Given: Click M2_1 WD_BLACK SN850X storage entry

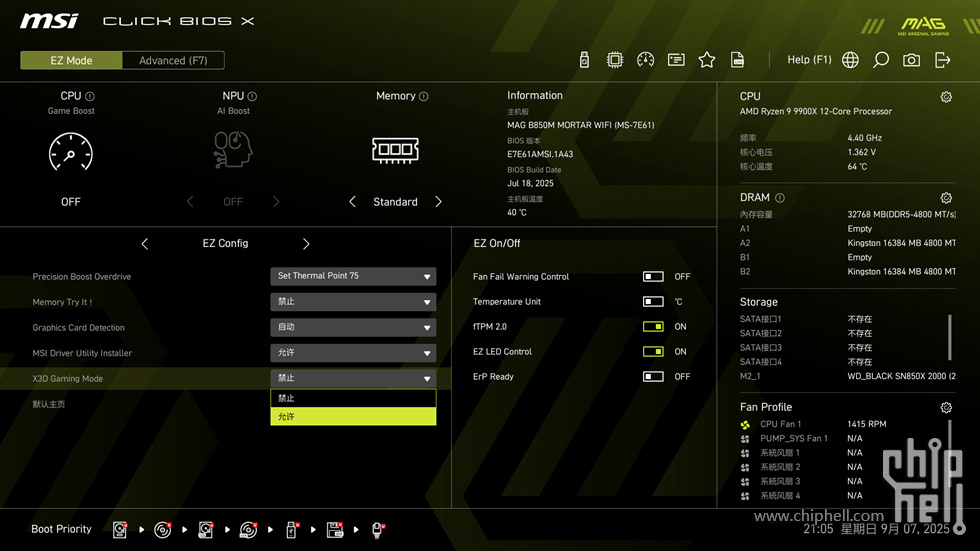Looking at the screenshot, I should click(x=848, y=376).
